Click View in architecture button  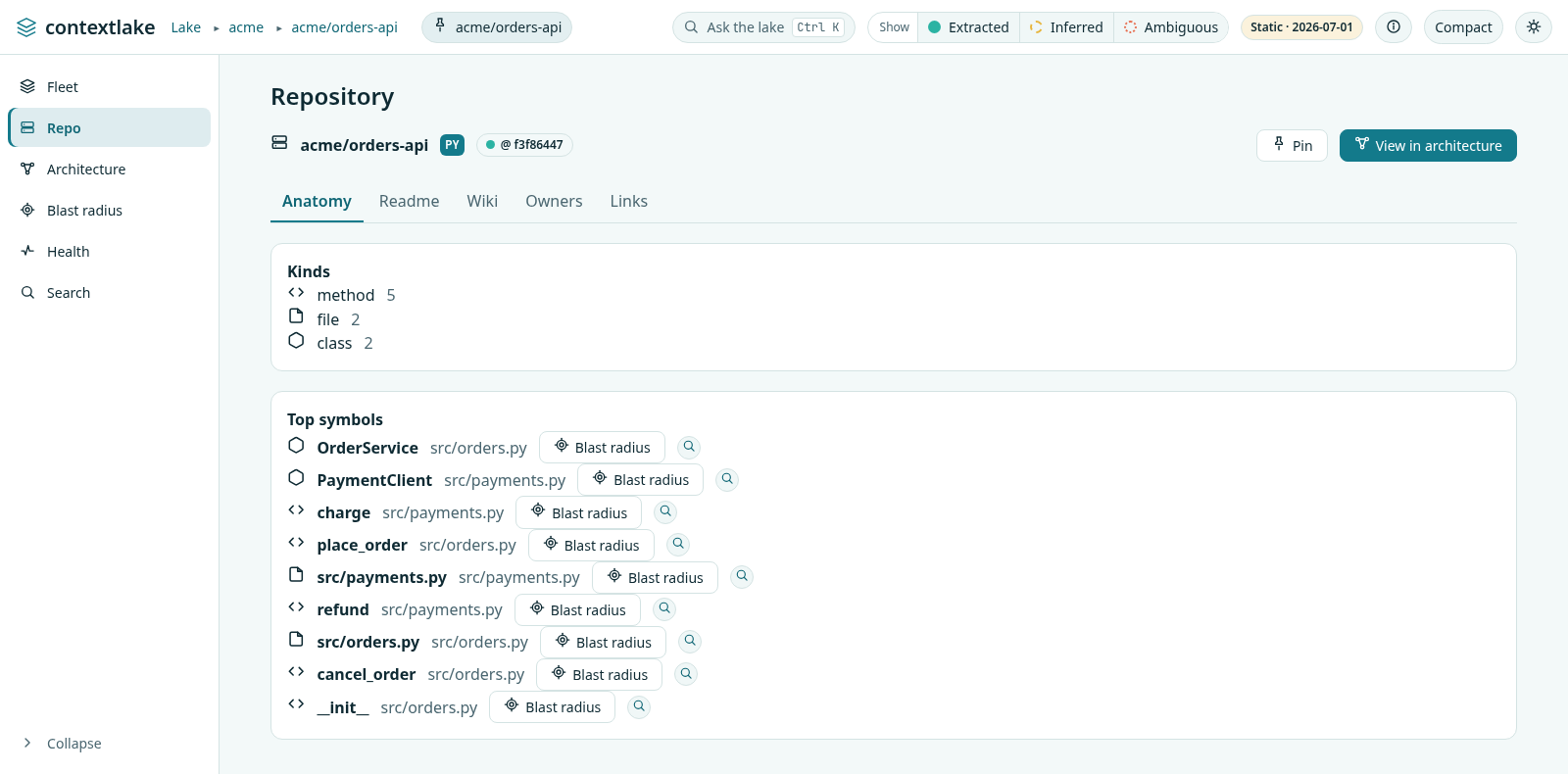tap(1428, 145)
